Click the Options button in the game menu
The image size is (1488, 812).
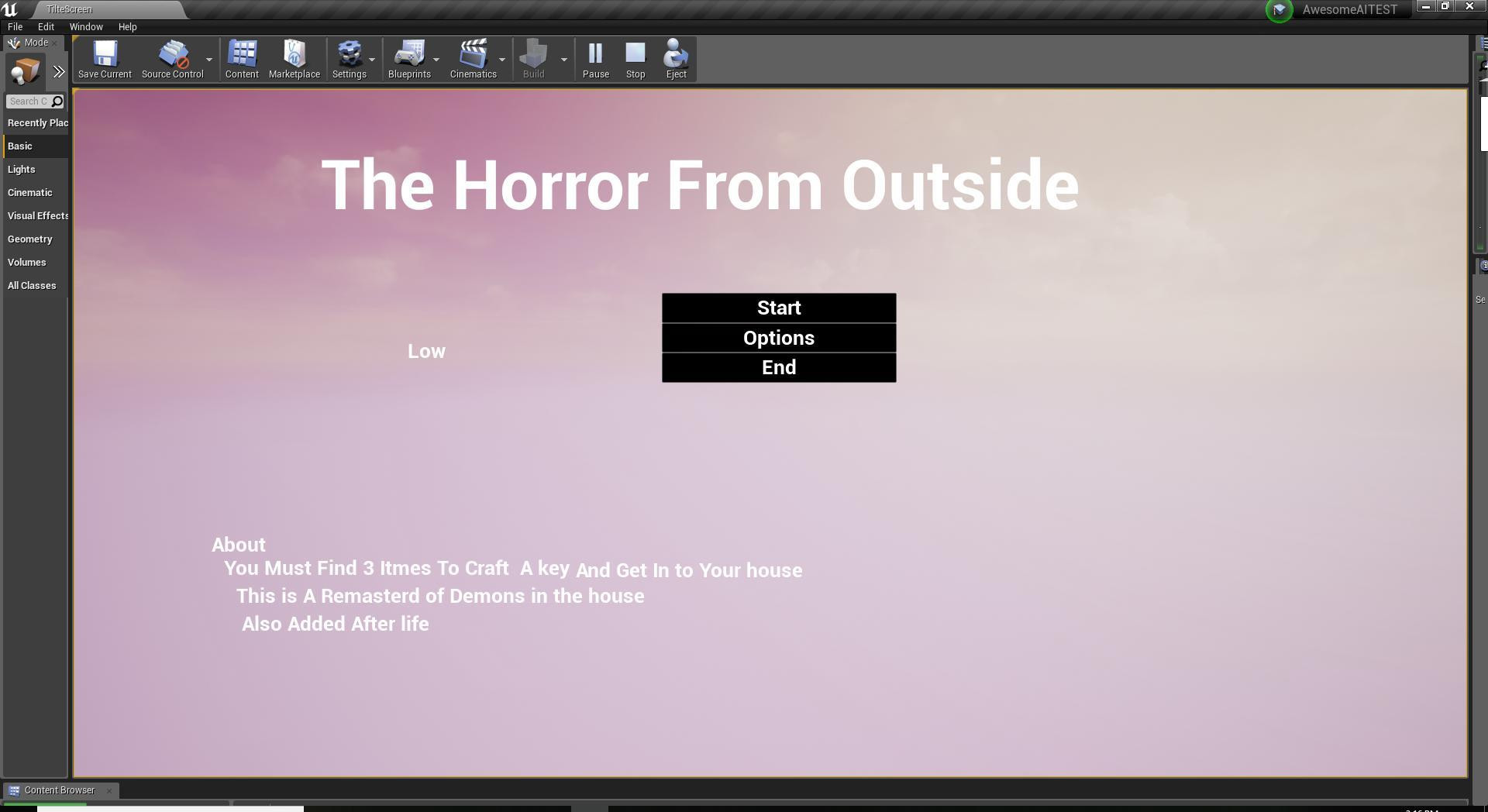779,338
